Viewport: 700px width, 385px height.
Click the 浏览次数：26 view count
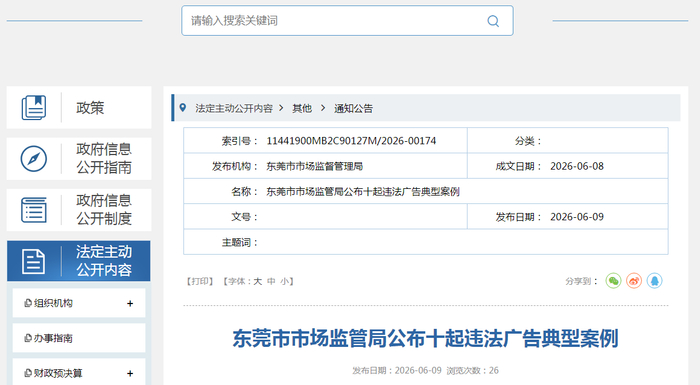click(x=473, y=371)
